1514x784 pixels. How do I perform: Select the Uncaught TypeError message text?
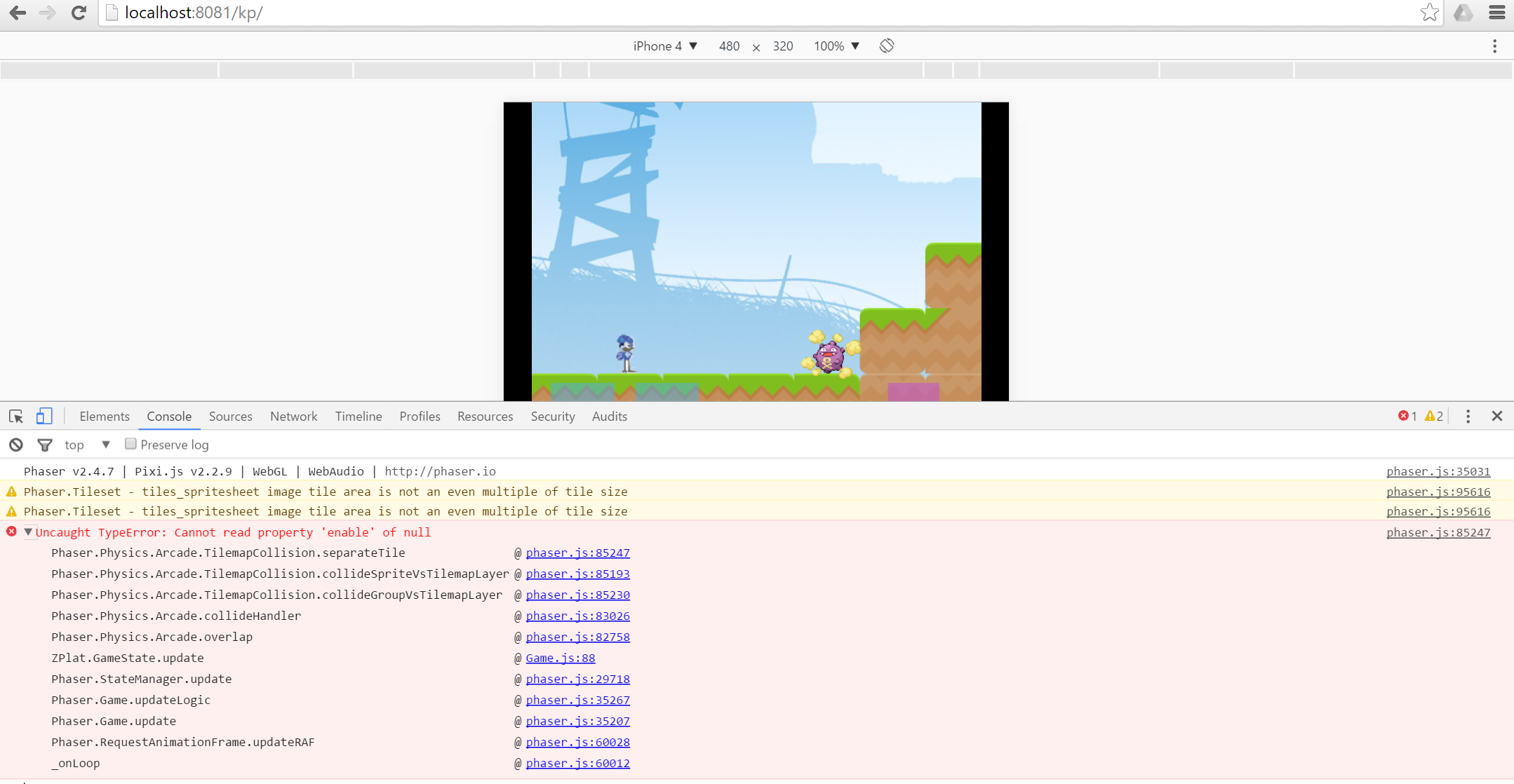click(233, 532)
